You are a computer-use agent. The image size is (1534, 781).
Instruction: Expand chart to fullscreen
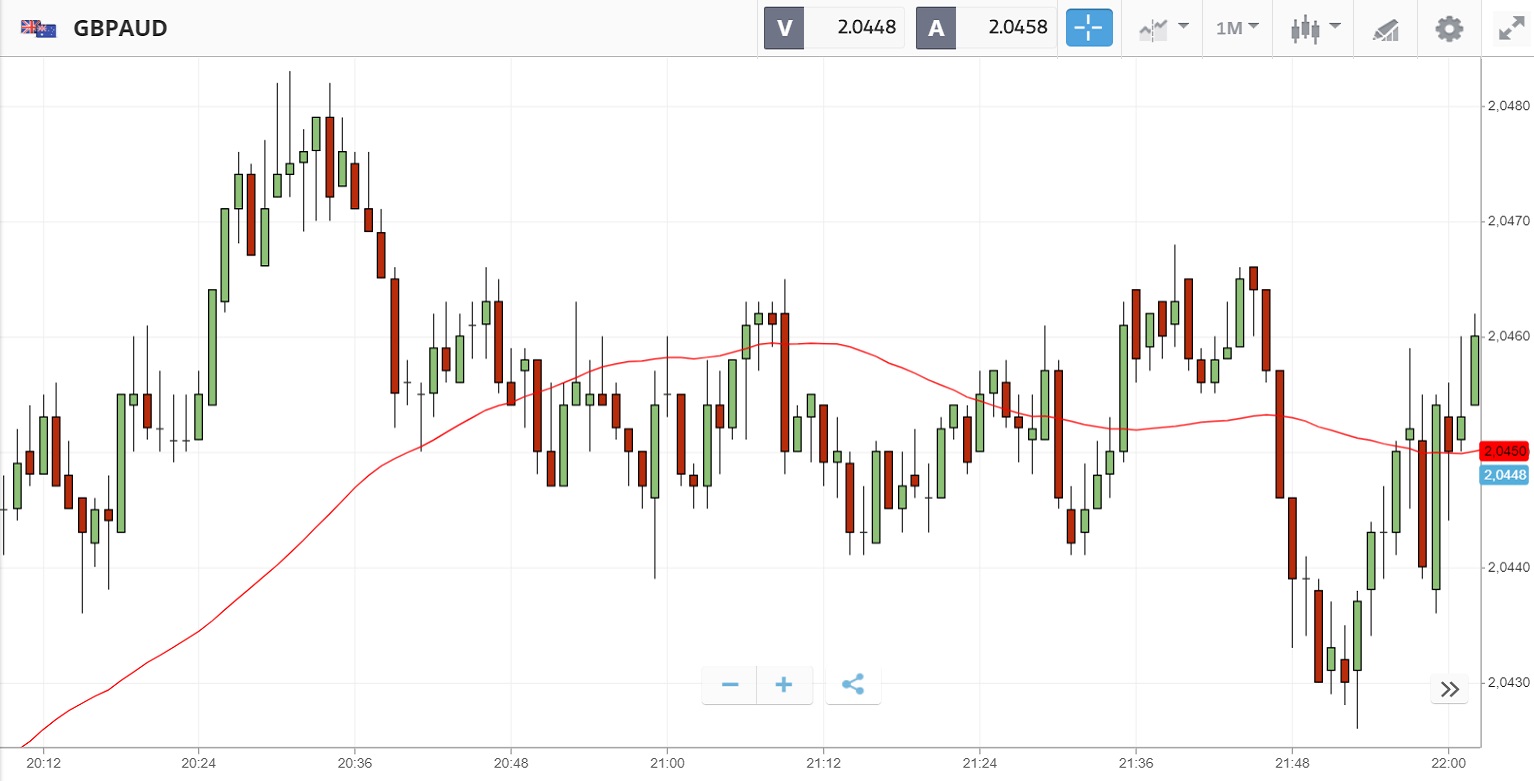point(1509,28)
